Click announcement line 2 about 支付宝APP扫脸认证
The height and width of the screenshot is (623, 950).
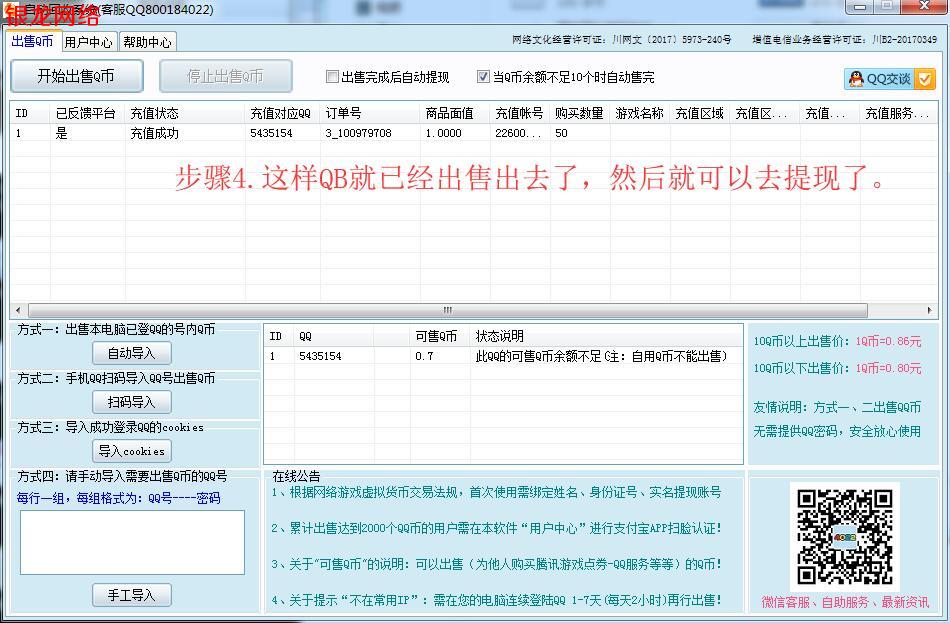click(496, 528)
